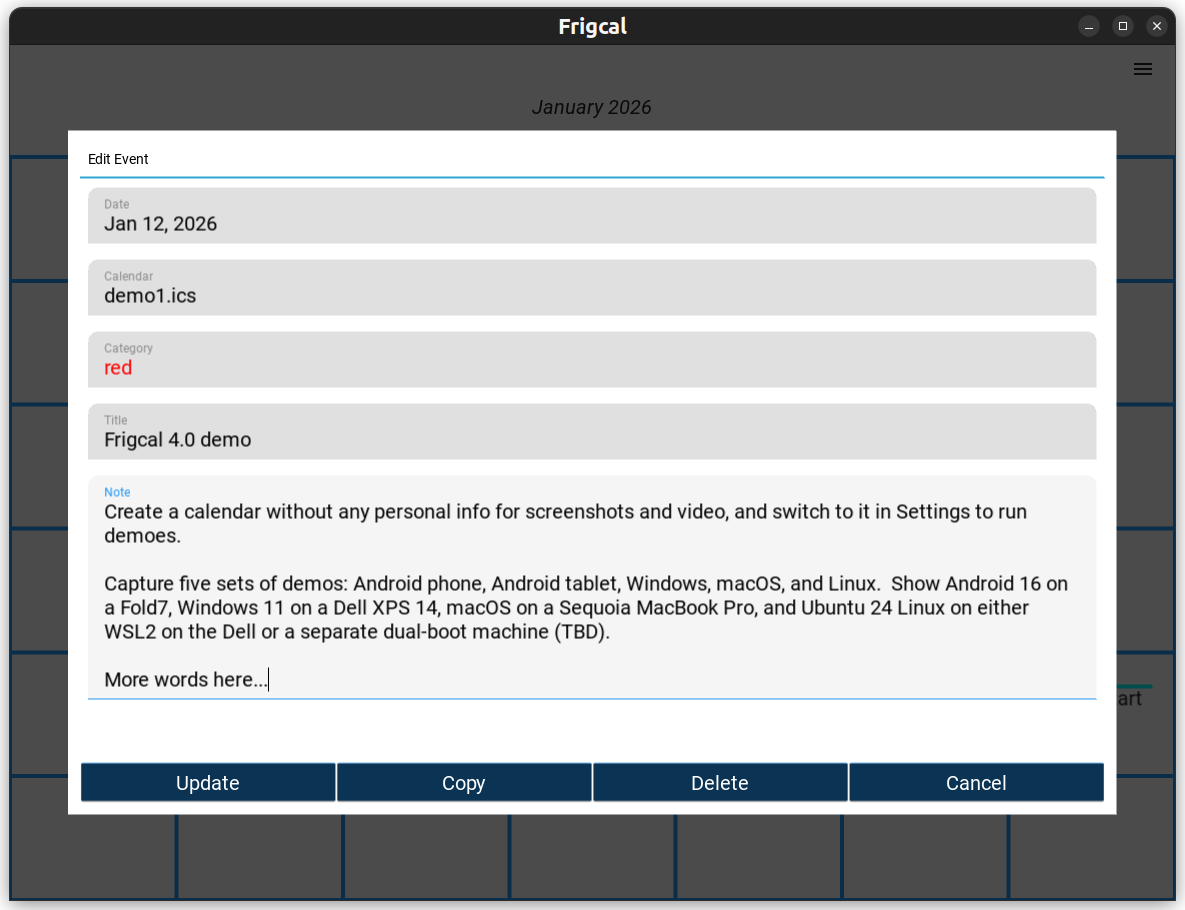Close the Frigcal window

tap(1157, 26)
